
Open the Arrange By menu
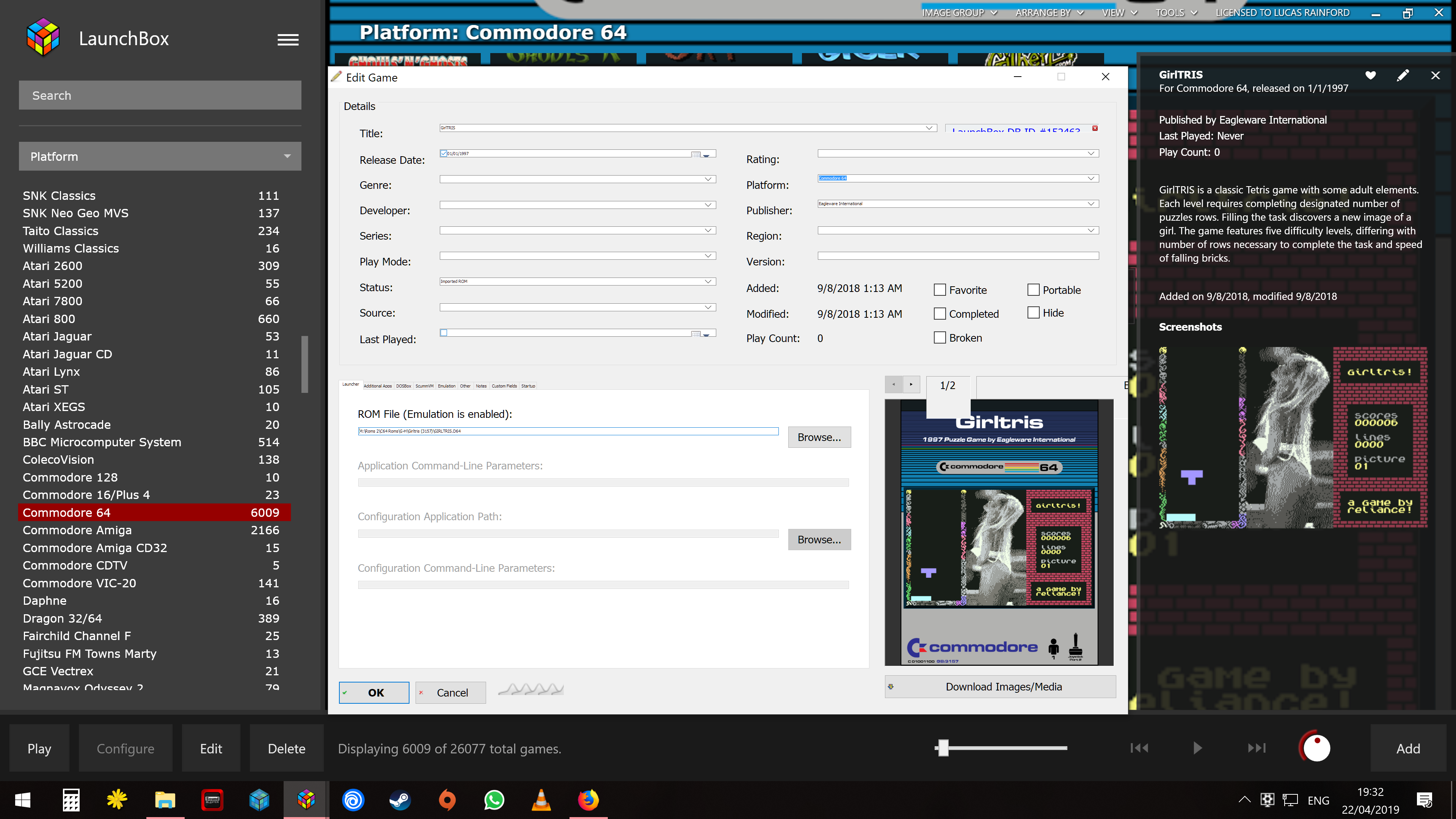1049,13
